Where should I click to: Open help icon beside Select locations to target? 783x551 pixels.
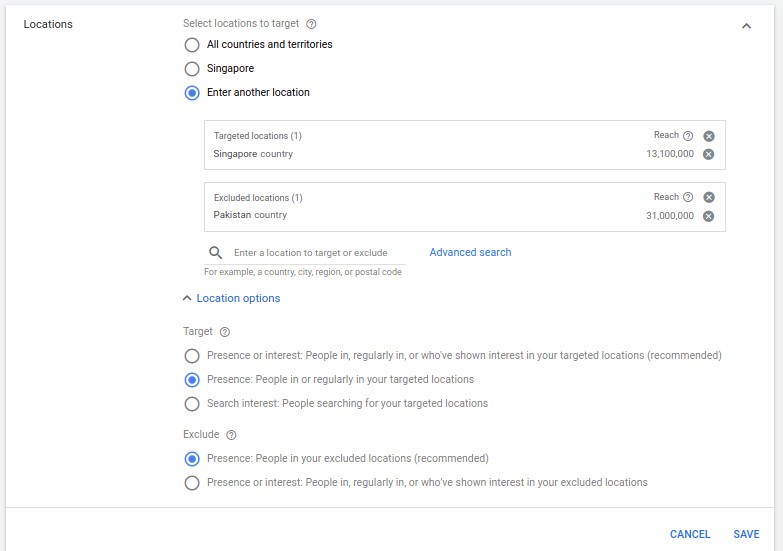click(x=311, y=23)
